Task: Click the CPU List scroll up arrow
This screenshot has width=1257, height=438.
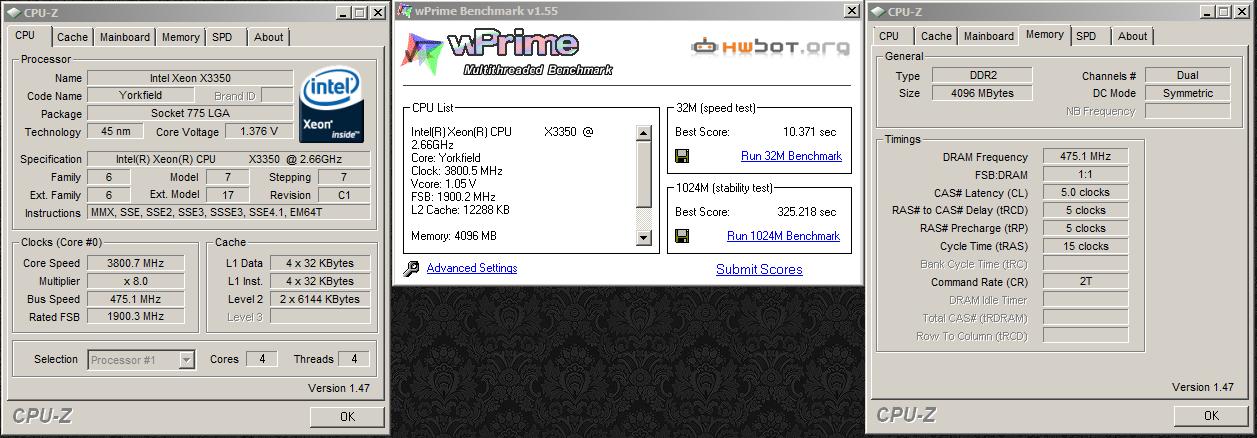Action: point(644,133)
